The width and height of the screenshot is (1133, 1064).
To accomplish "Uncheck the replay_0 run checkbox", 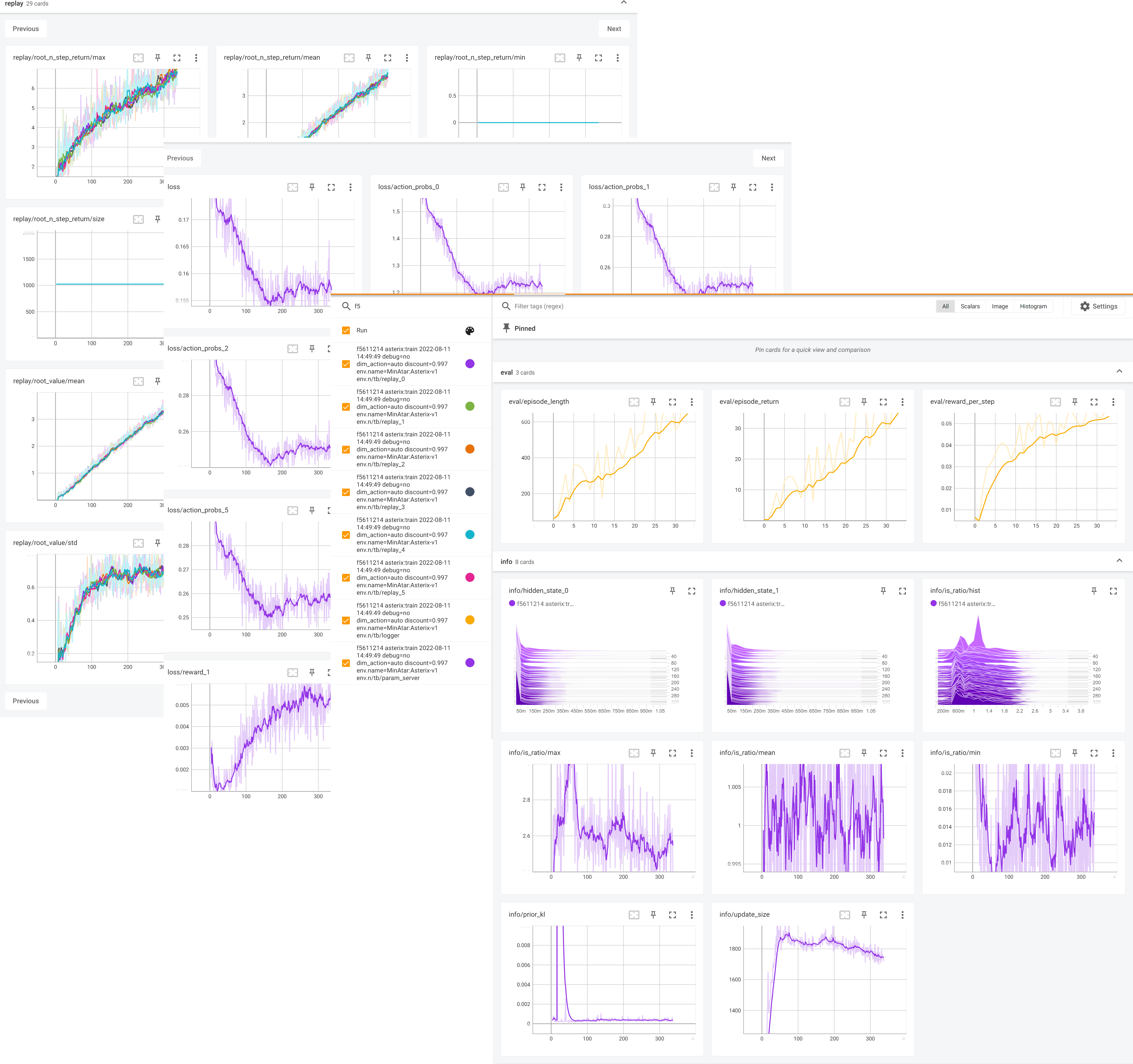I will pos(346,364).
